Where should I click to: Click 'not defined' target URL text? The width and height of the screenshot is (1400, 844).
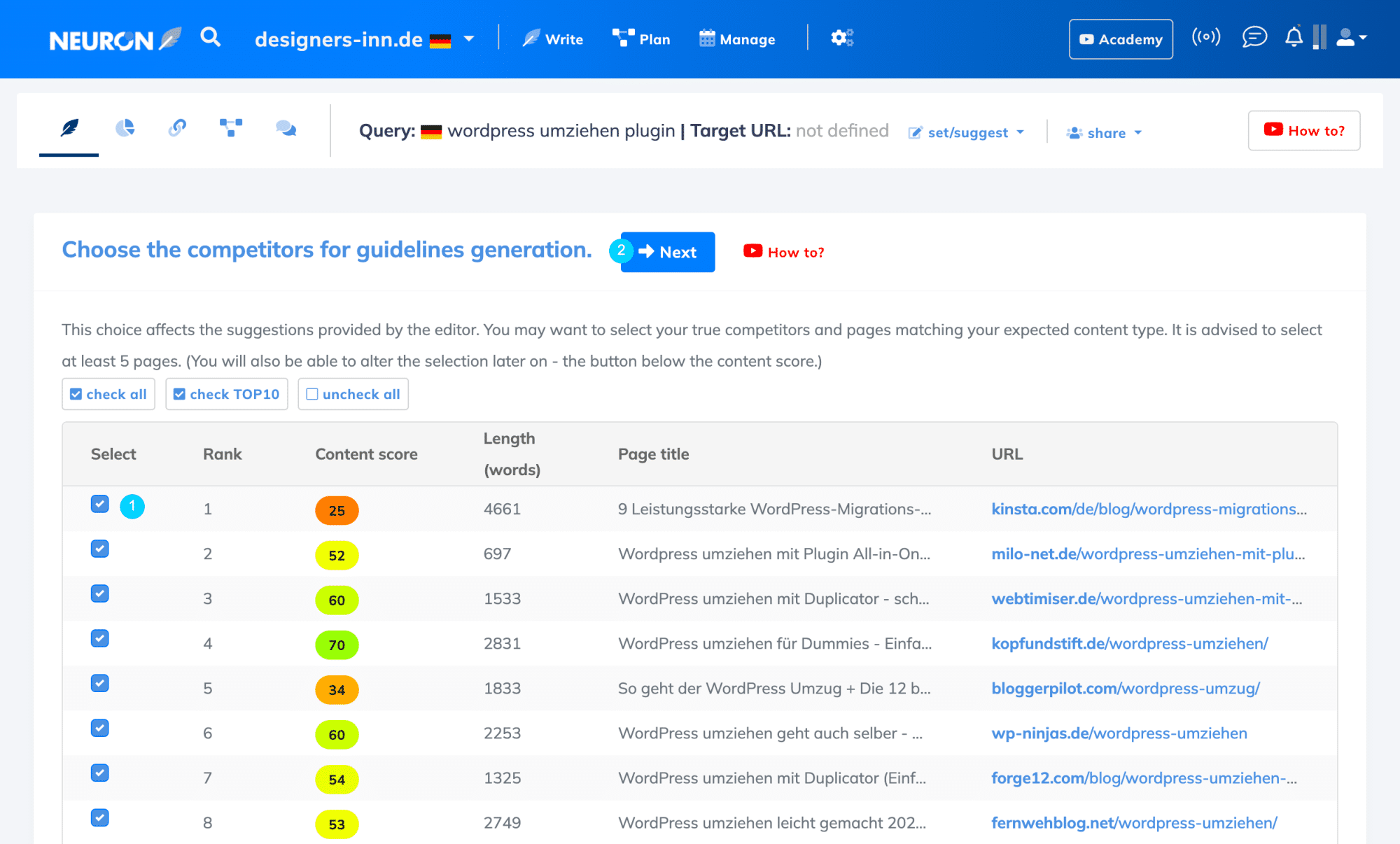click(x=842, y=131)
